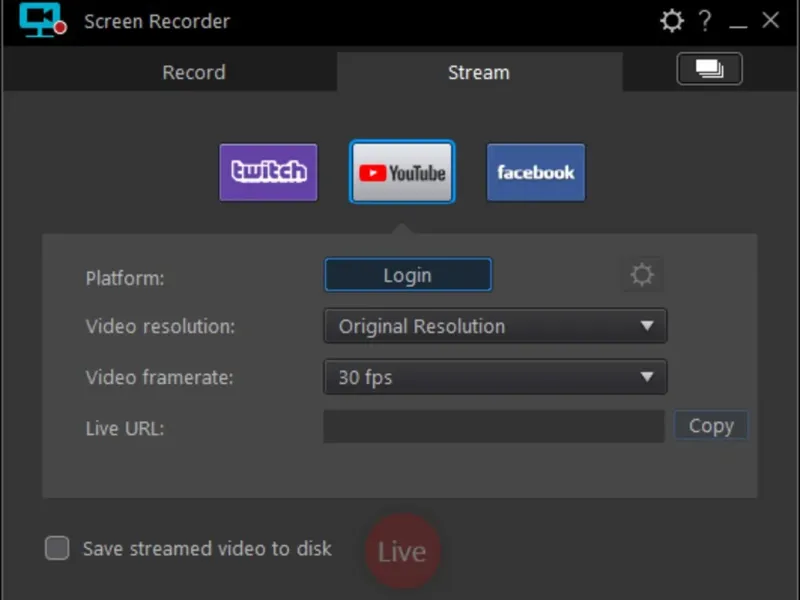The image size is (800, 600).
Task: Select Facebook streaming platform
Action: pyautogui.click(x=536, y=172)
